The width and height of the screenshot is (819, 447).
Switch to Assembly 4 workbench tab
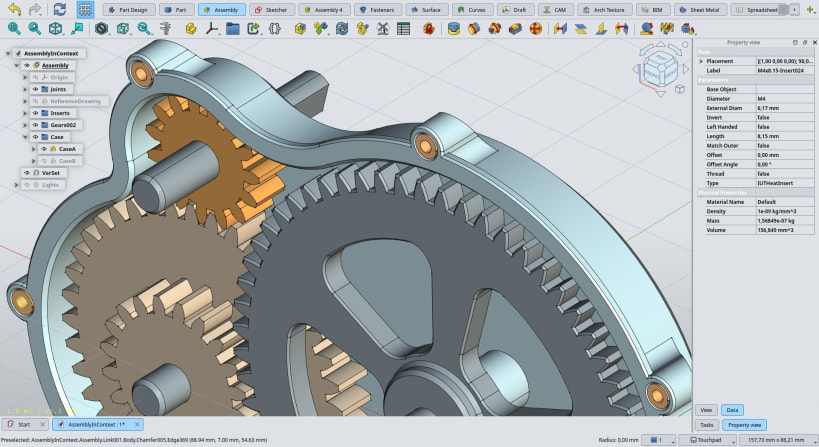[324, 9]
